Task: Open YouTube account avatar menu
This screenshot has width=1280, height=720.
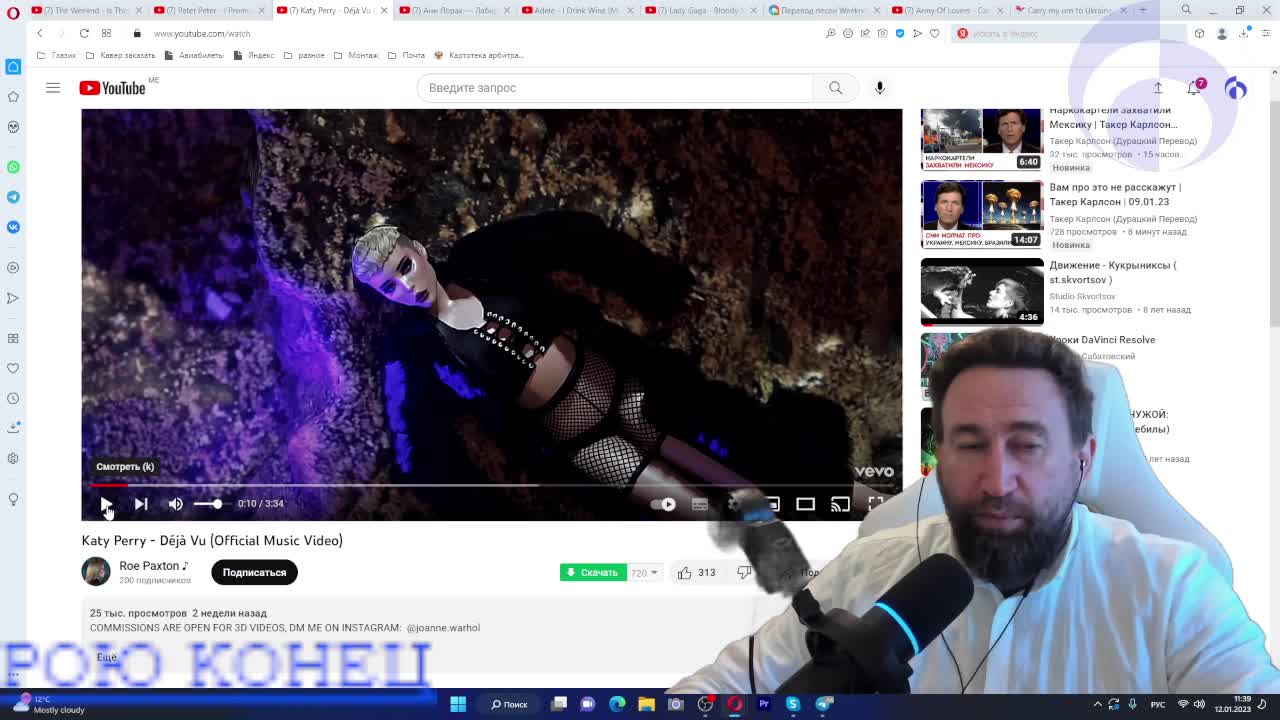Action: pyautogui.click(x=1236, y=88)
